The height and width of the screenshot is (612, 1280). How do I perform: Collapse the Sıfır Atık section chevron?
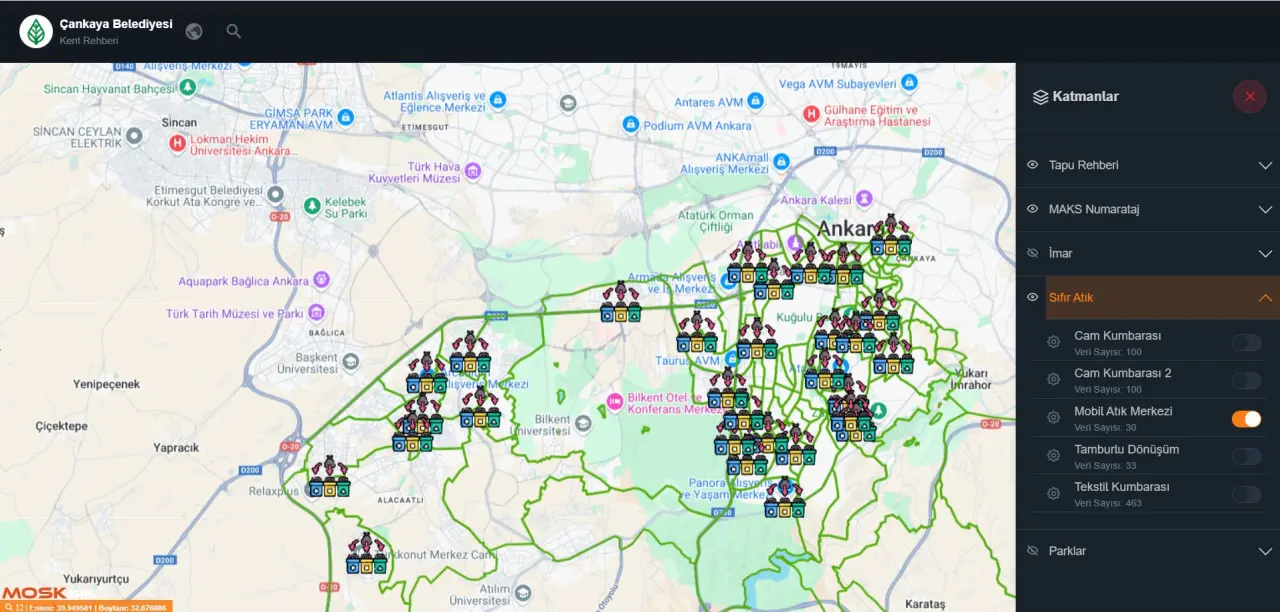click(1265, 298)
